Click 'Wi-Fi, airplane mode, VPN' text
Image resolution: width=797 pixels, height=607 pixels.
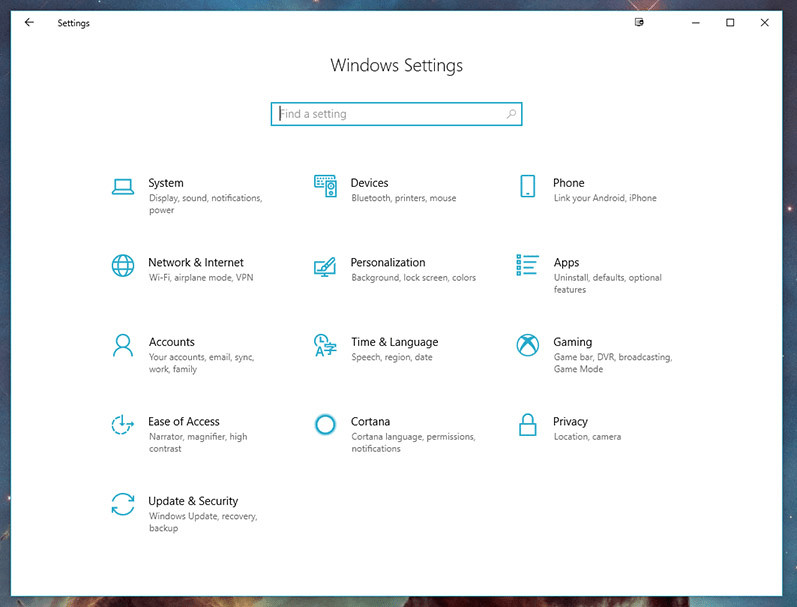201,278
